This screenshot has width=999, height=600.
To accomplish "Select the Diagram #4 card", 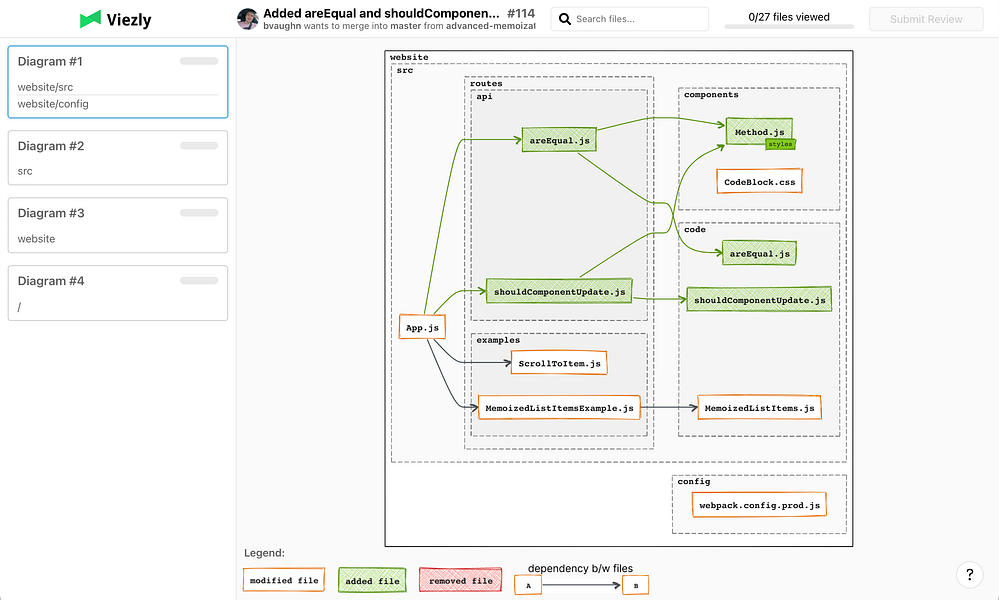I will pos(118,293).
